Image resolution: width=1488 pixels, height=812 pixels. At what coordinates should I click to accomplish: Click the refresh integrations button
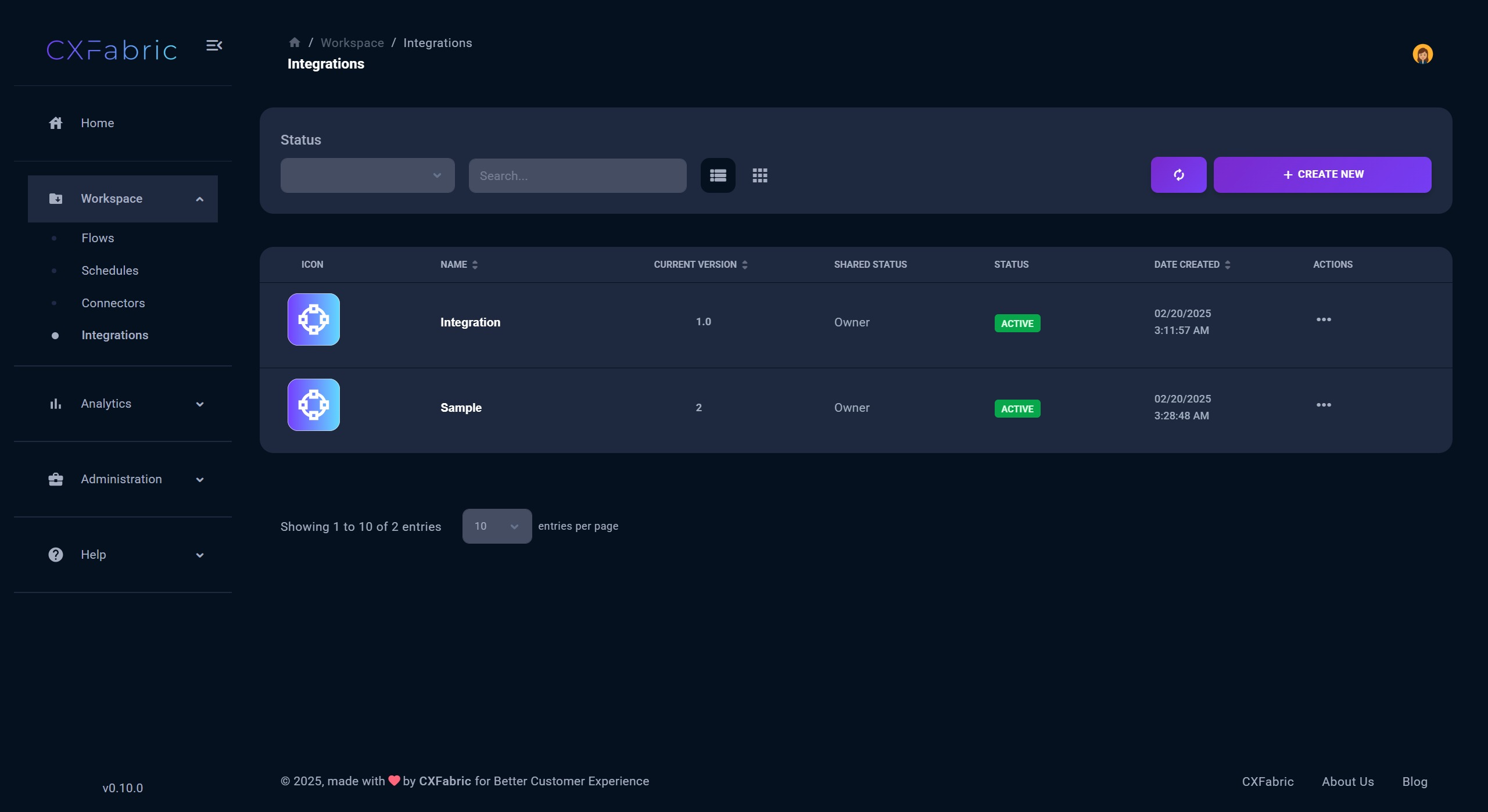coord(1178,175)
